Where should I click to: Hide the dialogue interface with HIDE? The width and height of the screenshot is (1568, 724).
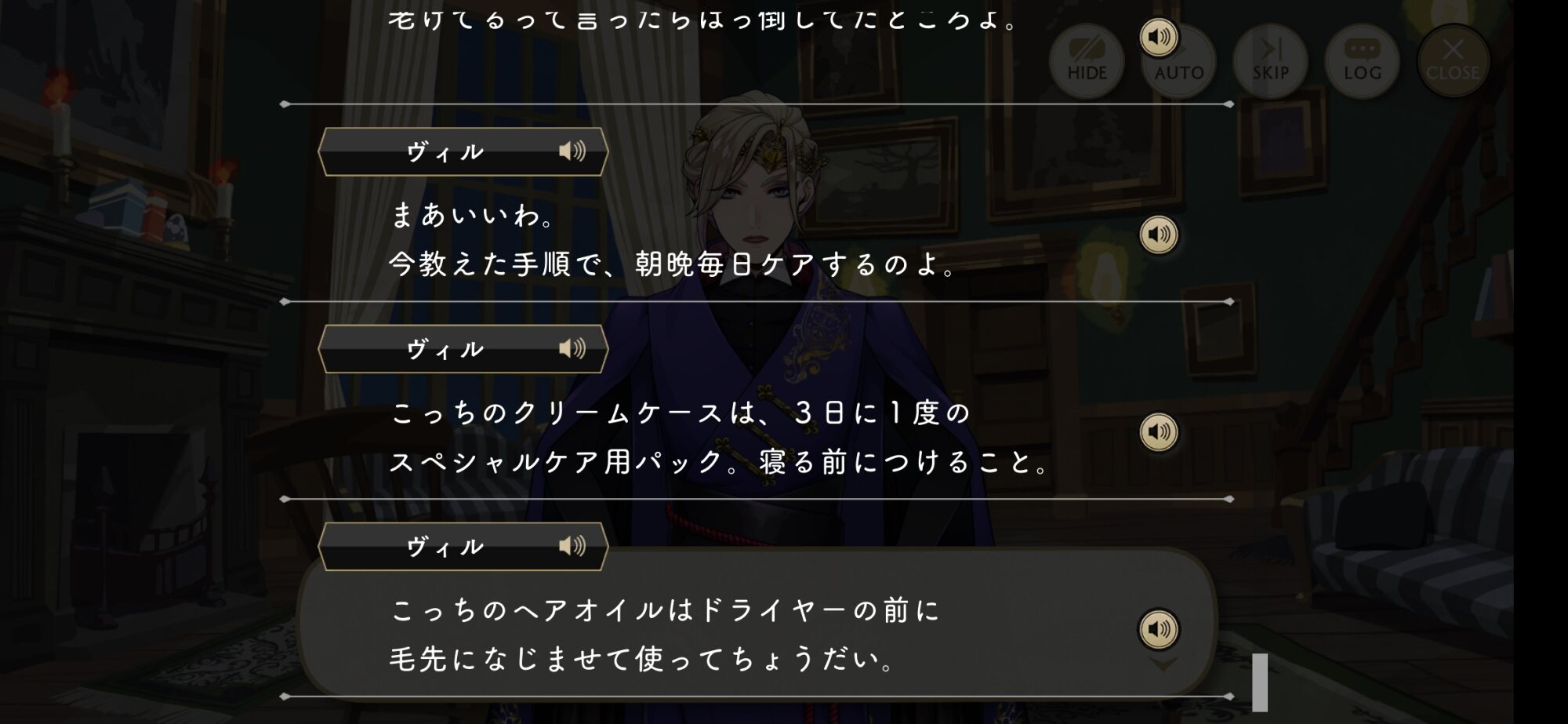tap(1087, 60)
